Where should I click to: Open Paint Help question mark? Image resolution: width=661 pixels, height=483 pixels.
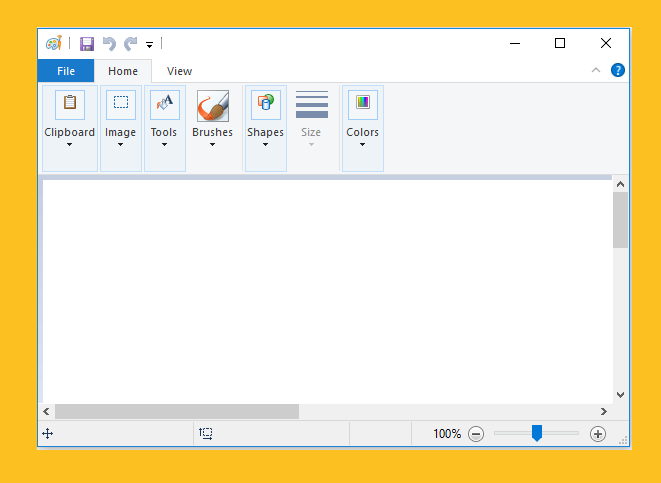pos(618,70)
